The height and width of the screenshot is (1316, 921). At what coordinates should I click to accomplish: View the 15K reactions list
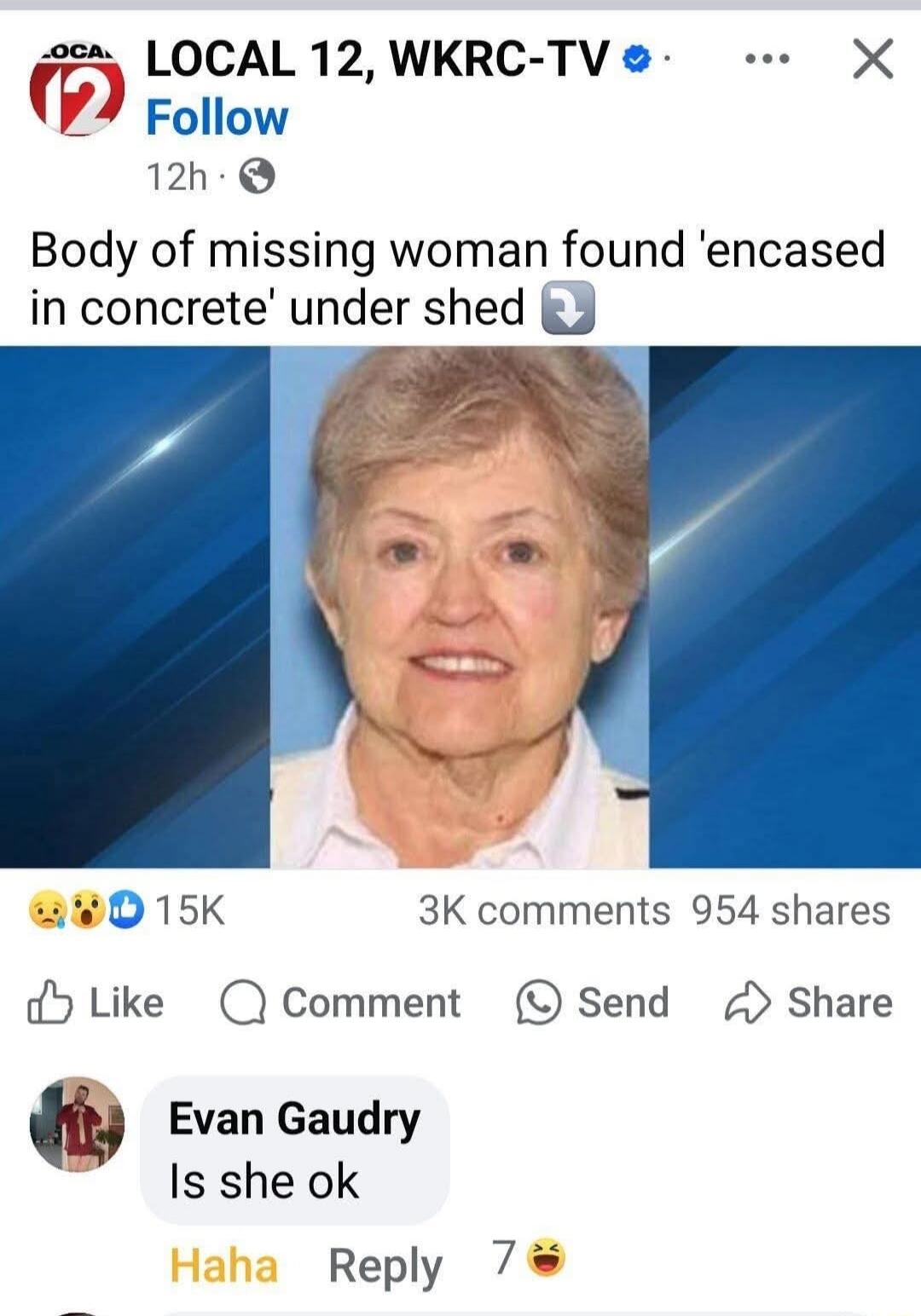(x=126, y=910)
